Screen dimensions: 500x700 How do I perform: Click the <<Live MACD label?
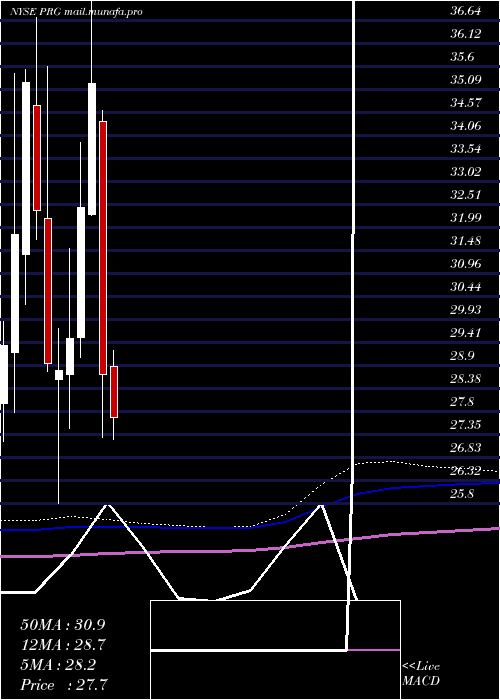point(421,674)
